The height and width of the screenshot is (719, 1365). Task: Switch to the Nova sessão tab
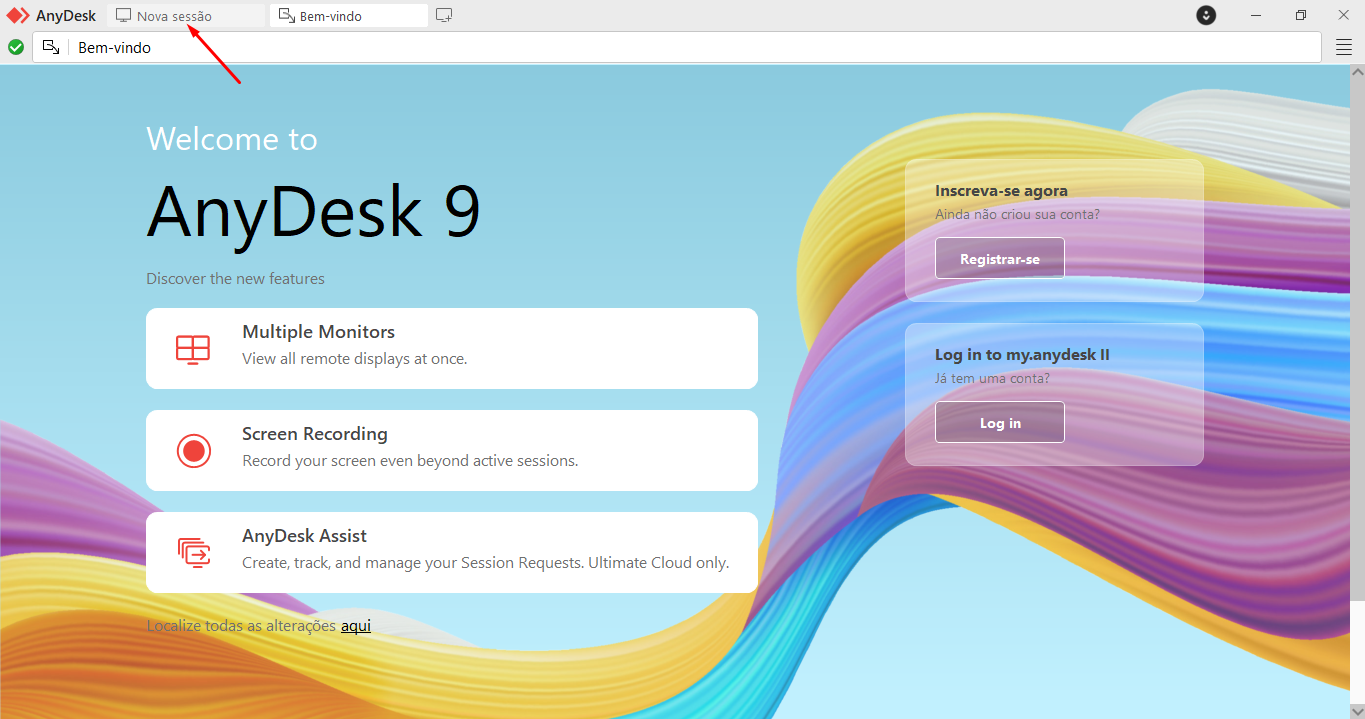point(187,15)
